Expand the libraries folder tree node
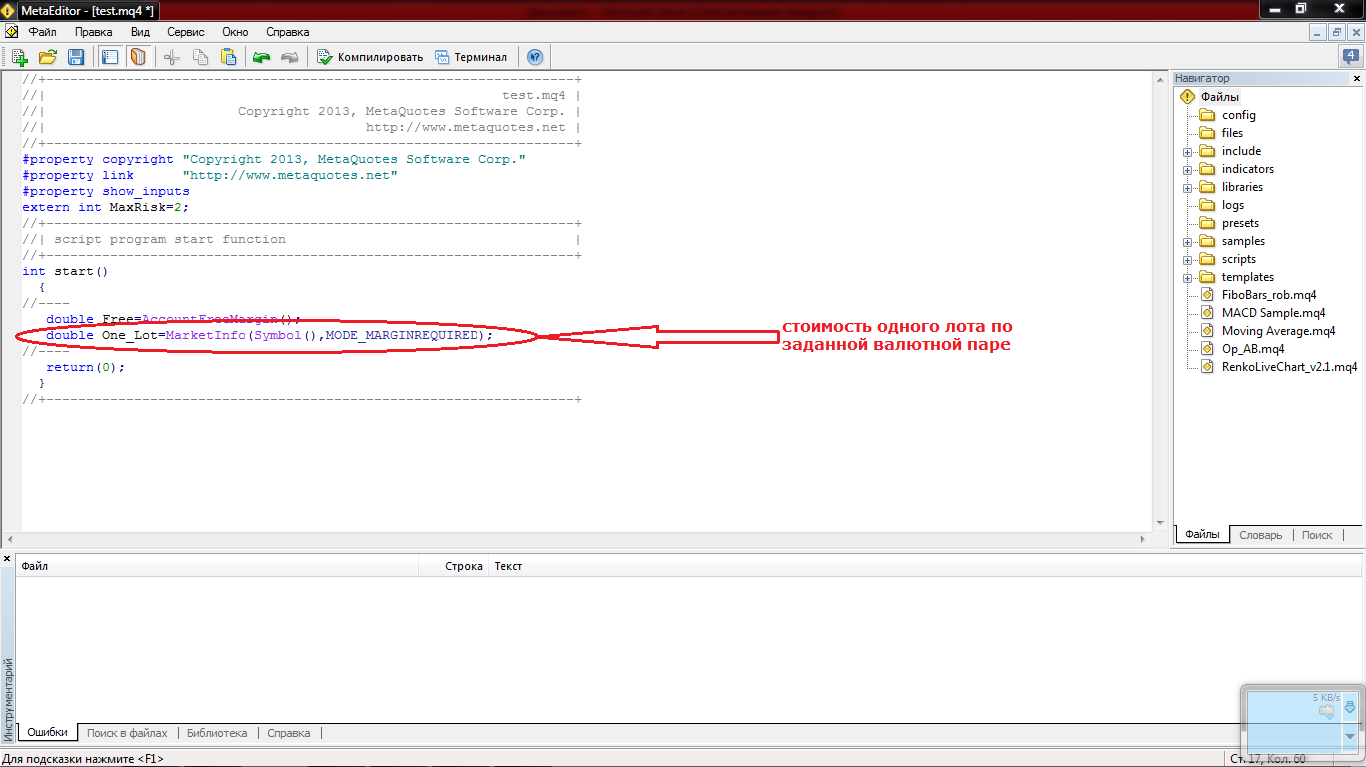The width and height of the screenshot is (1366, 767). tap(1188, 188)
